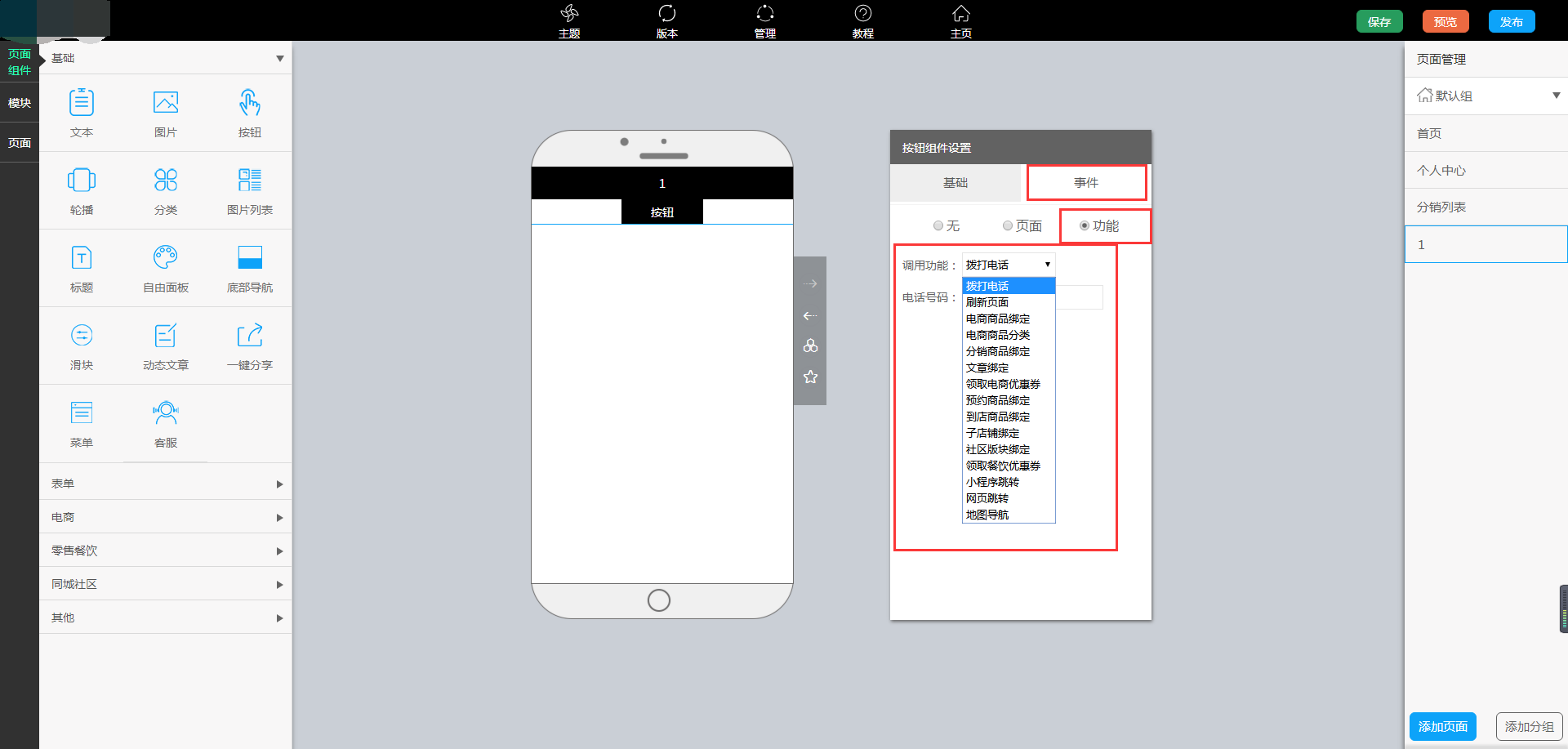Viewport: 1568px width, 749px height.
Task: Select the 自由面板 palette component icon
Action: (x=166, y=258)
